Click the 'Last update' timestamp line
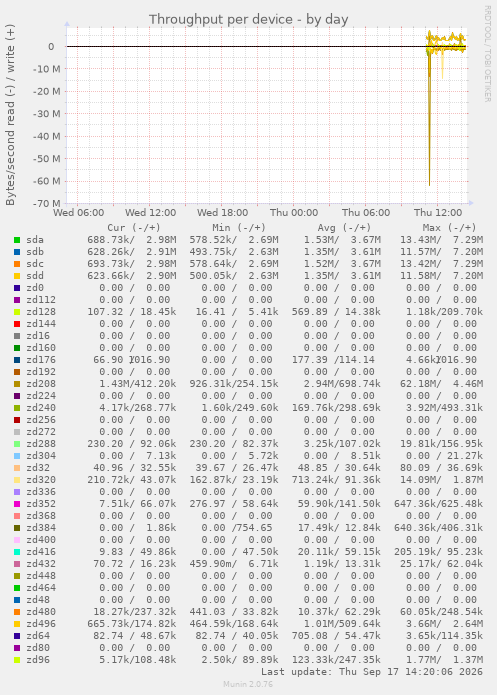 (372, 672)
